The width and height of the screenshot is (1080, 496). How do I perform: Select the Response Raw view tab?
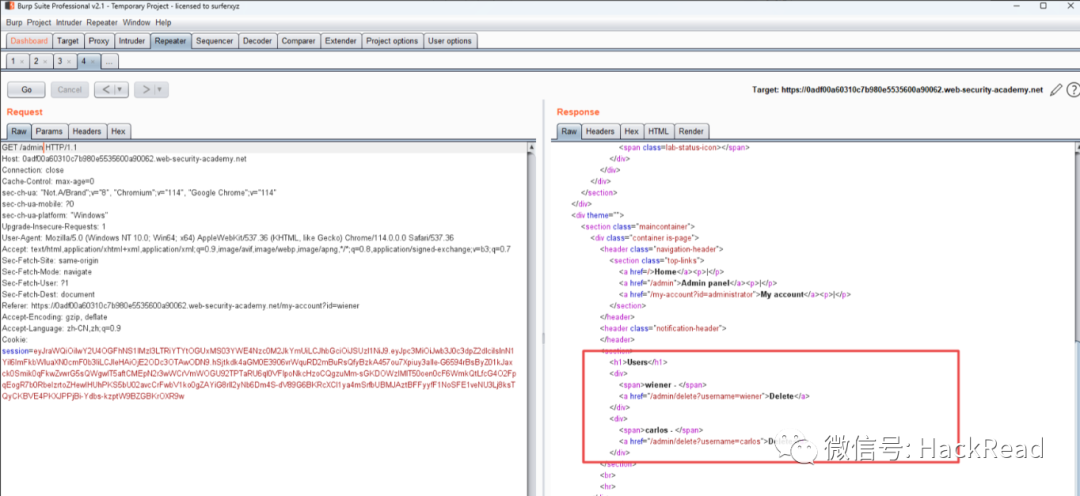coord(569,131)
